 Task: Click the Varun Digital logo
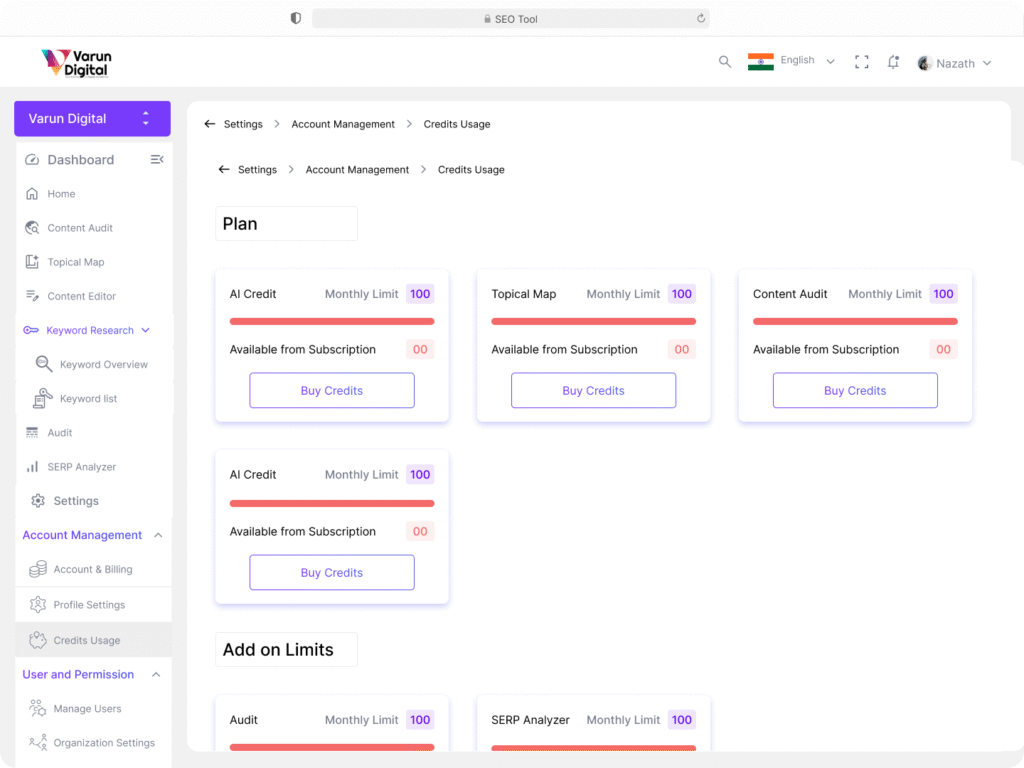pyautogui.click(x=76, y=63)
